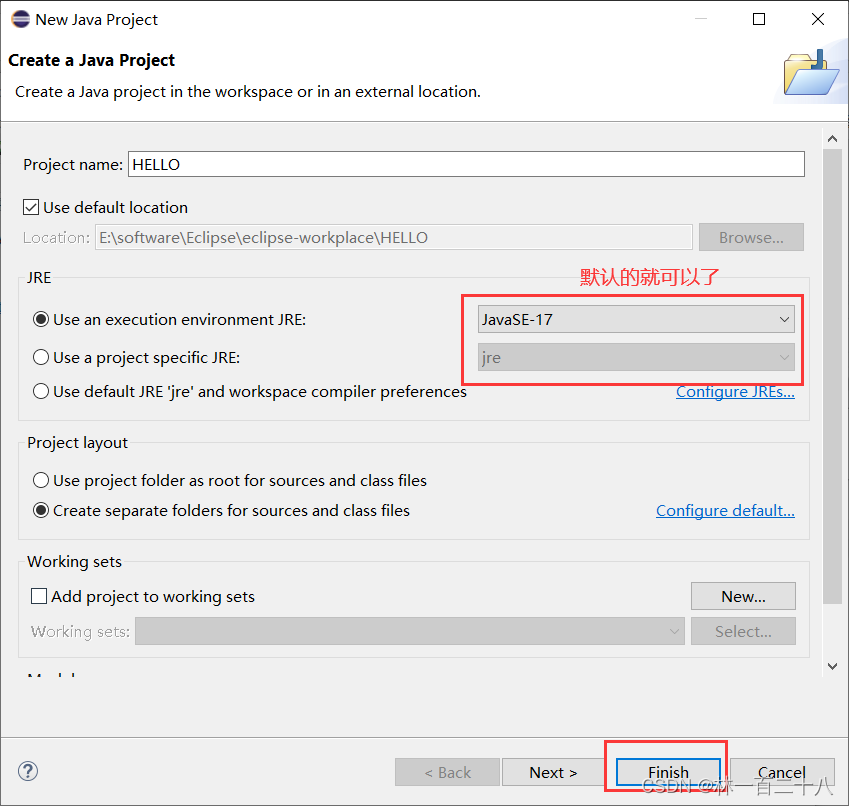Click the < Back button
The height and width of the screenshot is (806, 849).
tap(447, 772)
